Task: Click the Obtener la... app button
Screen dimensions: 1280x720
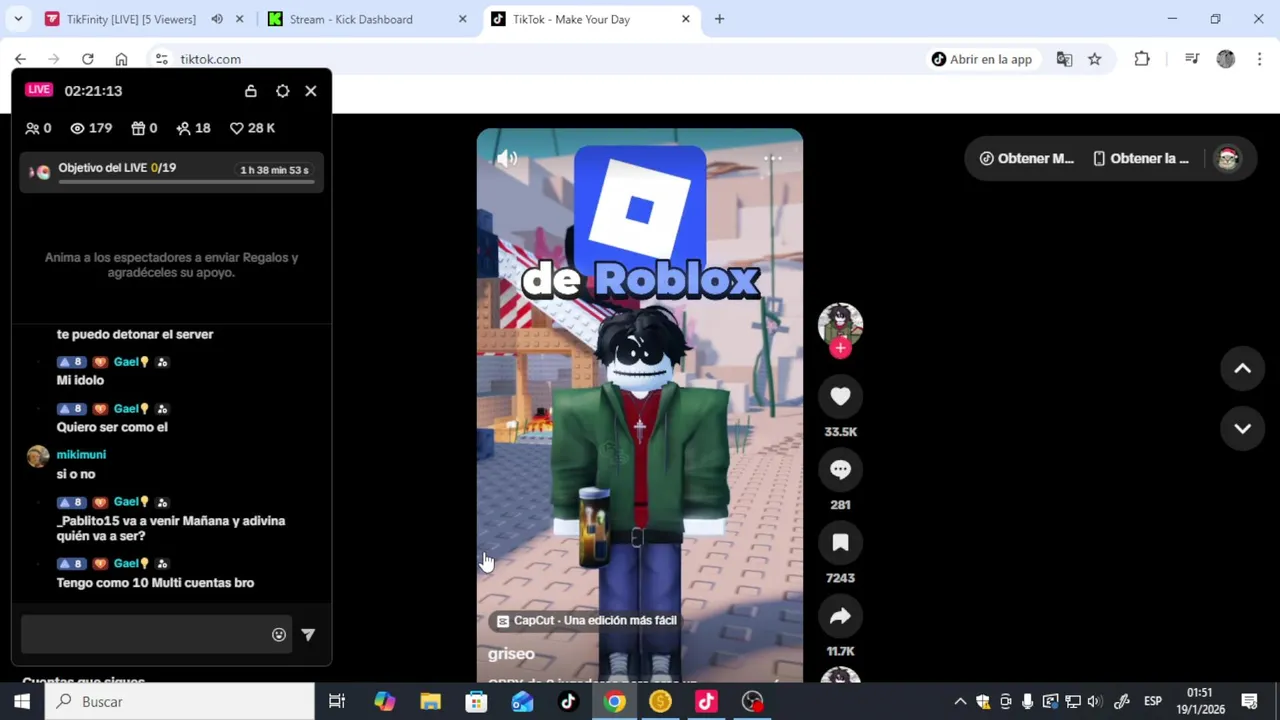Action: tap(1141, 158)
